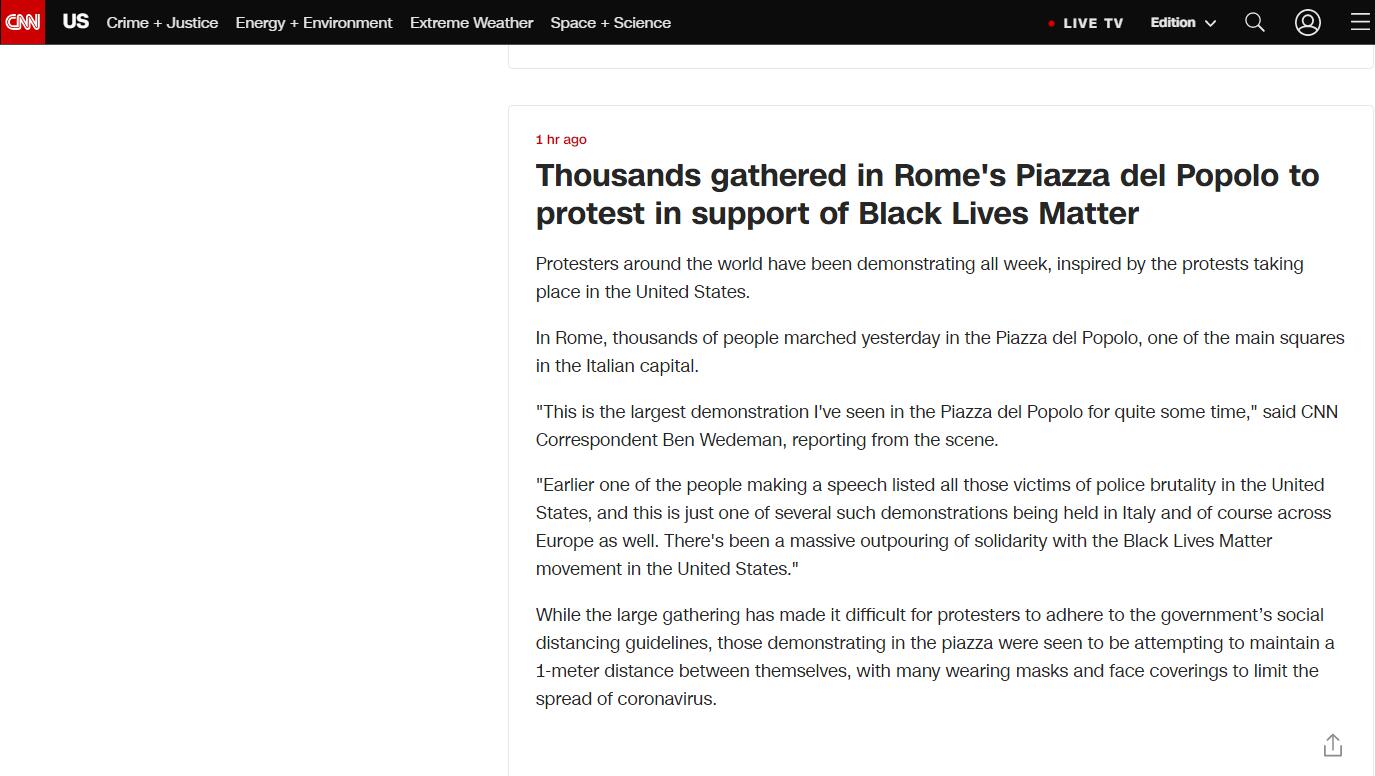The image size is (1375, 776).
Task: Open Energy + Environment section
Action: pyautogui.click(x=314, y=22)
